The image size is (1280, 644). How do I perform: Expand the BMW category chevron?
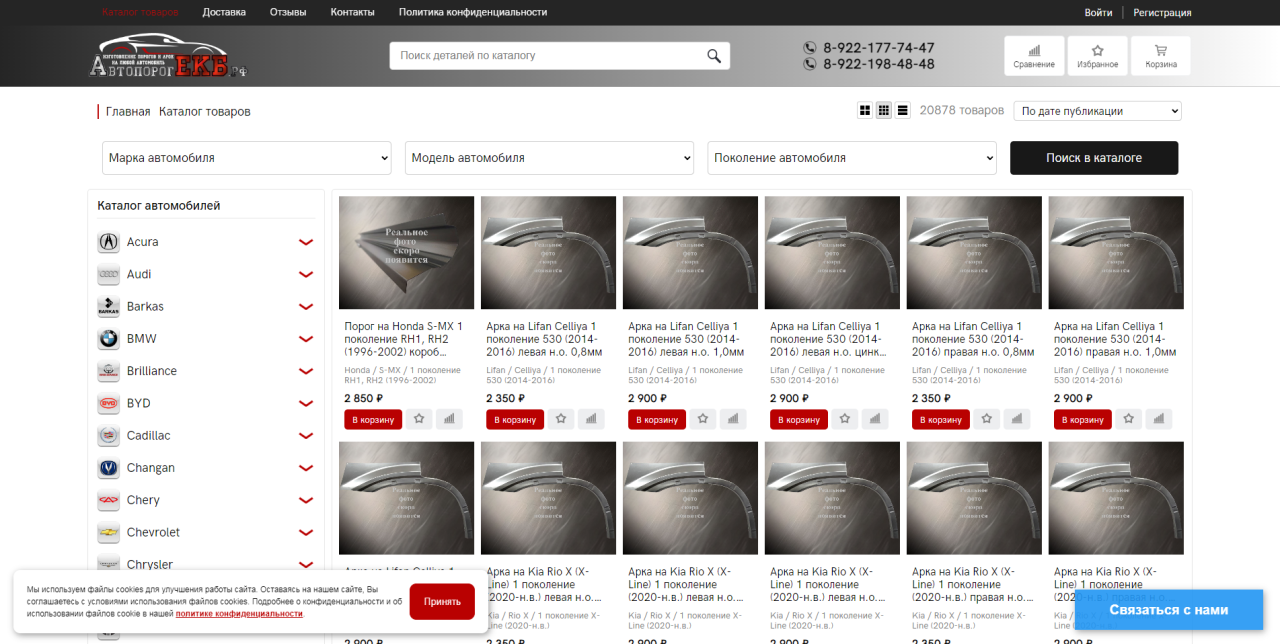(x=306, y=339)
